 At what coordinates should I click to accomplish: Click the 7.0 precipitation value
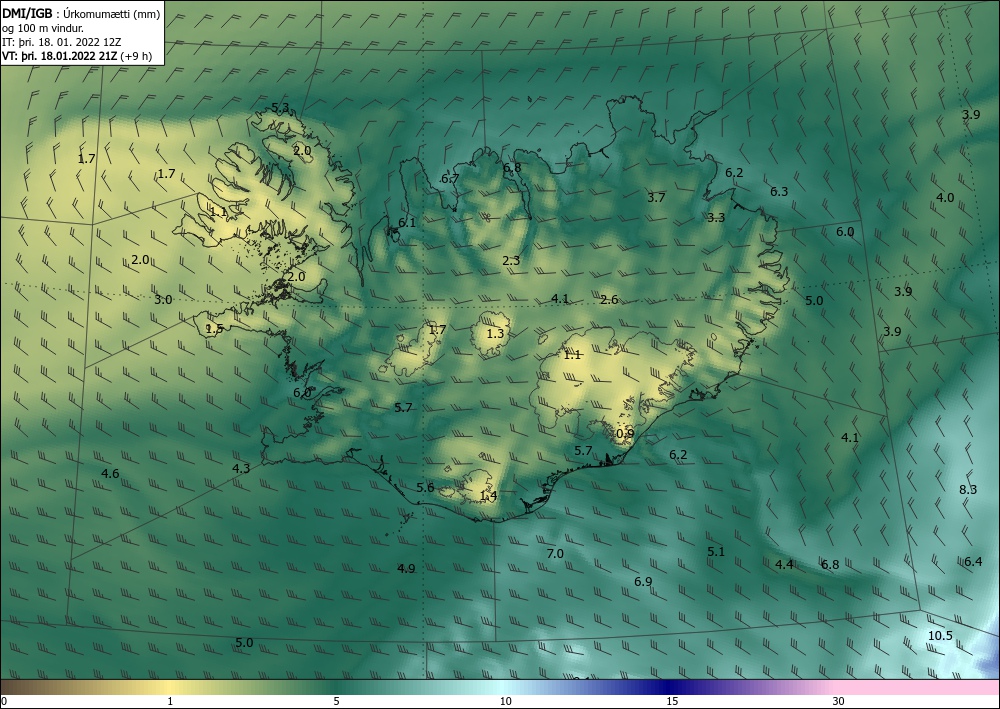555,553
